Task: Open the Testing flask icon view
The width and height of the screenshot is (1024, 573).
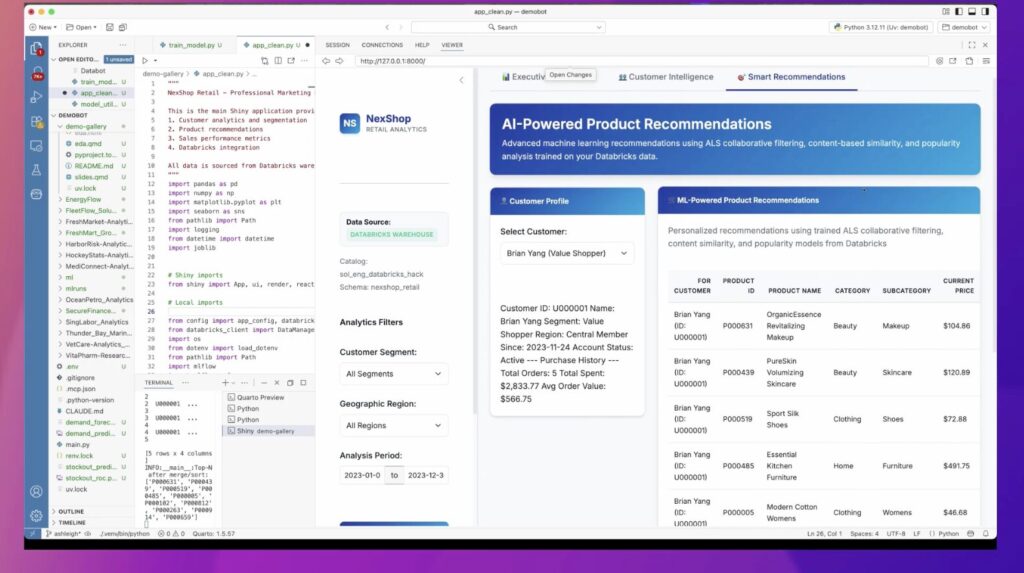Action: point(37,170)
